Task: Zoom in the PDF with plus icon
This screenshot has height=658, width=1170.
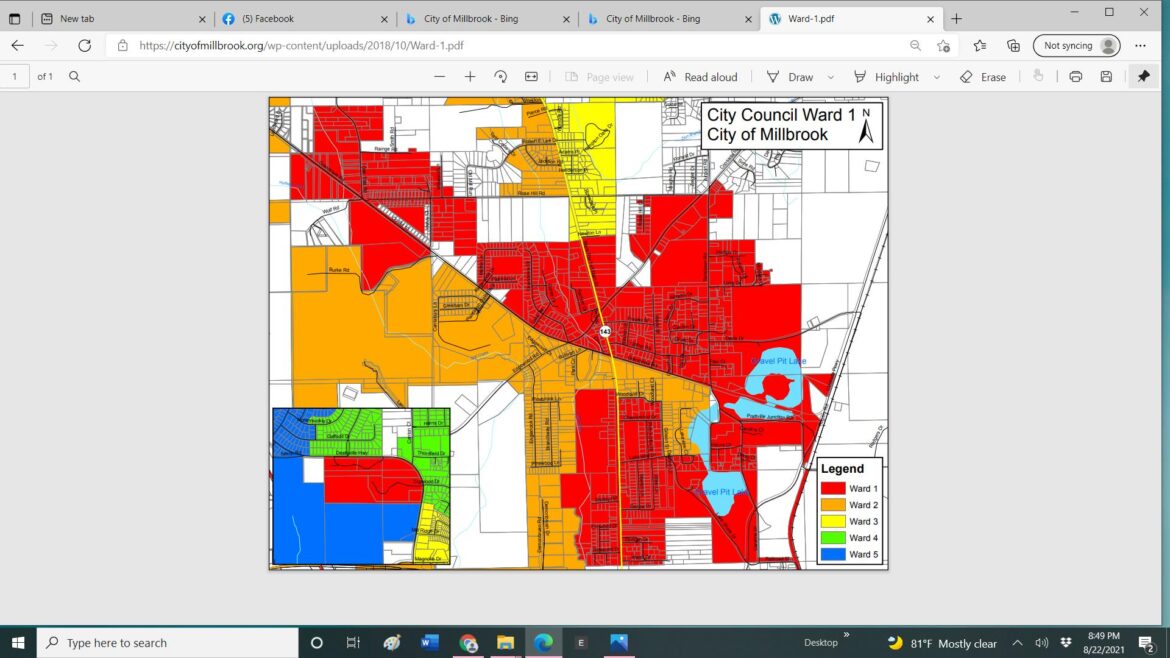Action: click(470, 77)
